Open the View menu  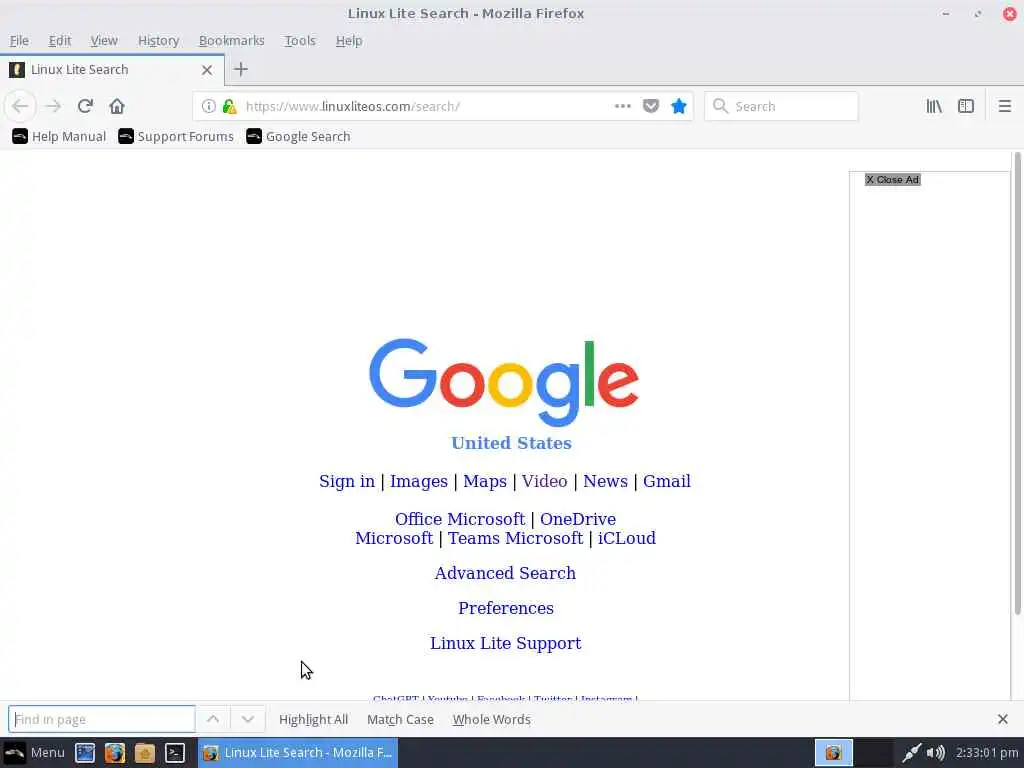coord(104,40)
